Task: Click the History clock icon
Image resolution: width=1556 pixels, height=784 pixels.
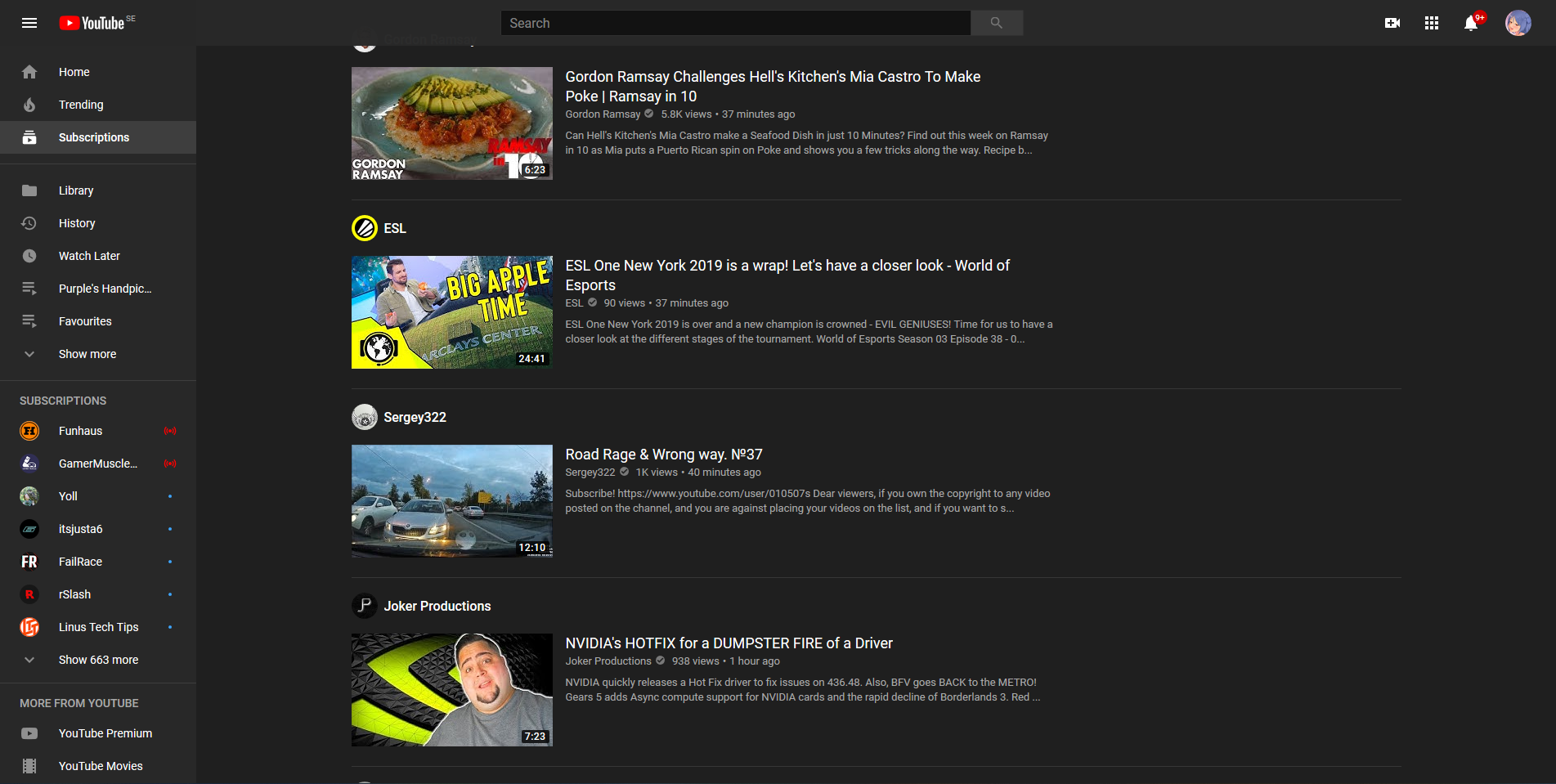Action: [29, 223]
